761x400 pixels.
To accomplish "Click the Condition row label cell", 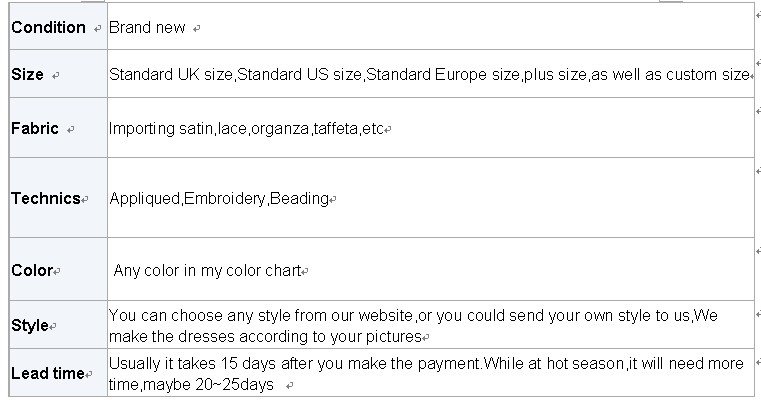I will coord(48,27).
